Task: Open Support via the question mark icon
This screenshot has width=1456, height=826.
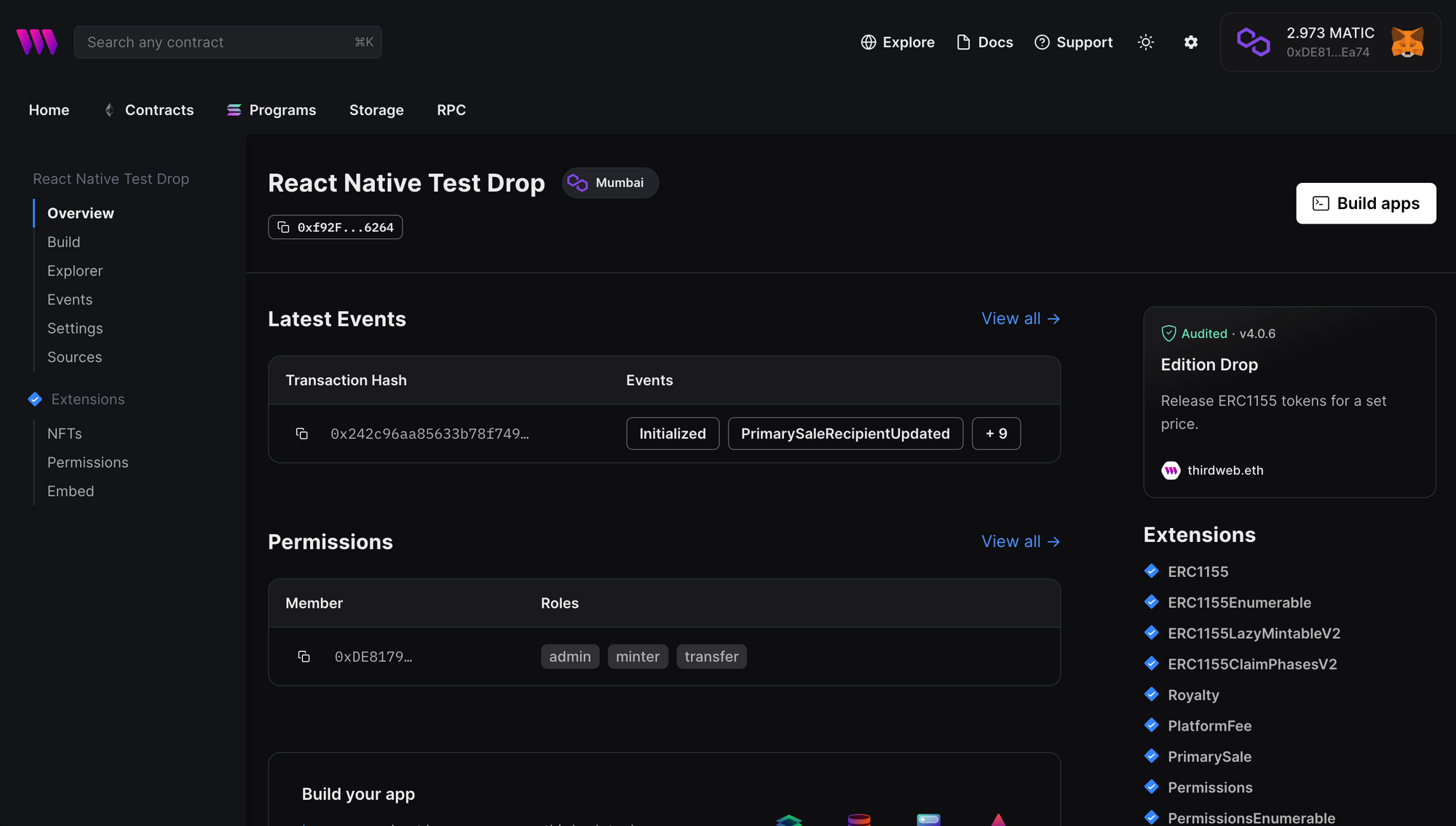Action: [x=1042, y=42]
